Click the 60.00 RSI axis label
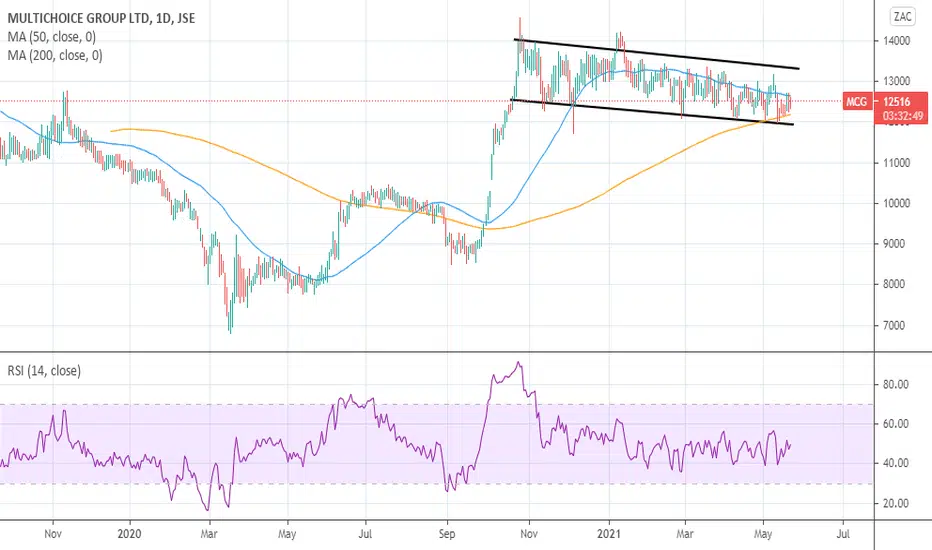Image resolution: width=932 pixels, height=550 pixels. 895,423
